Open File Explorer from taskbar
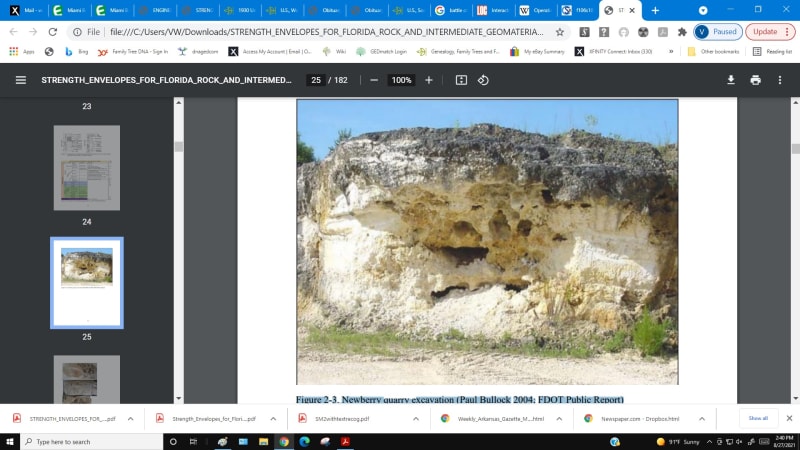The width and height of the screenshot is (800, 450). tap(263, 441)
